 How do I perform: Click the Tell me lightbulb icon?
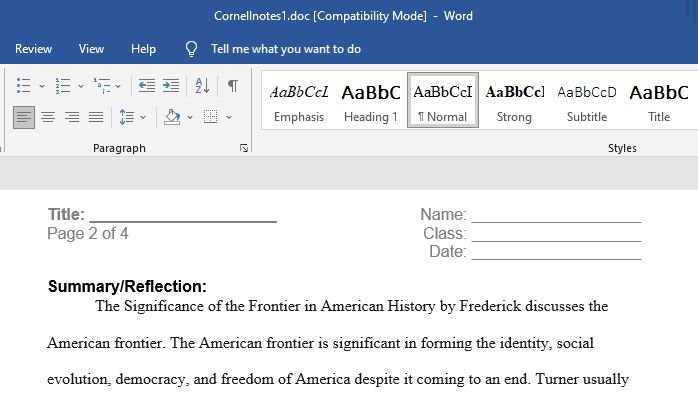[x=191, y=49]
